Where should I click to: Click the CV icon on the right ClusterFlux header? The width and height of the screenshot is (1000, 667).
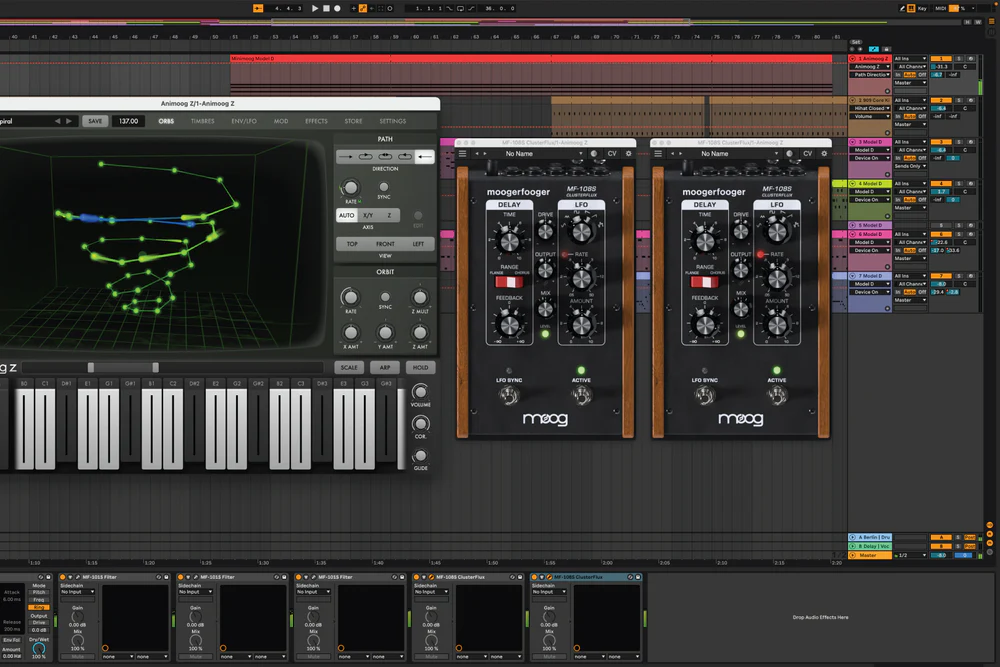(807, 154)
